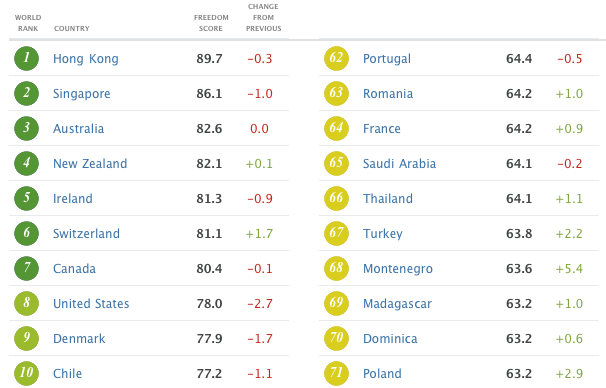Image resolution: width=606 pixels, height=388 pixels.
Task: Open the Singapore country page
Action: (x=82, y=94)
